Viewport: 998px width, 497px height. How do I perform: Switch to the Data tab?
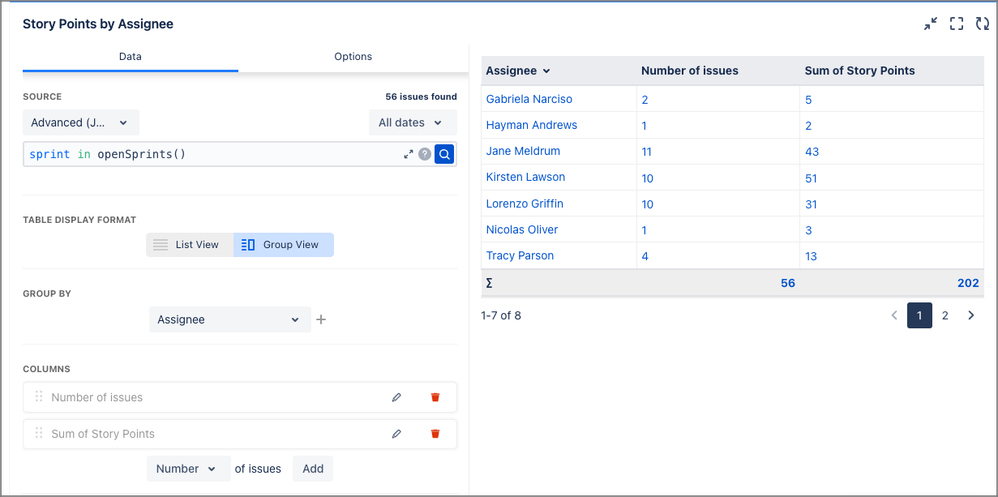(130, 57)
